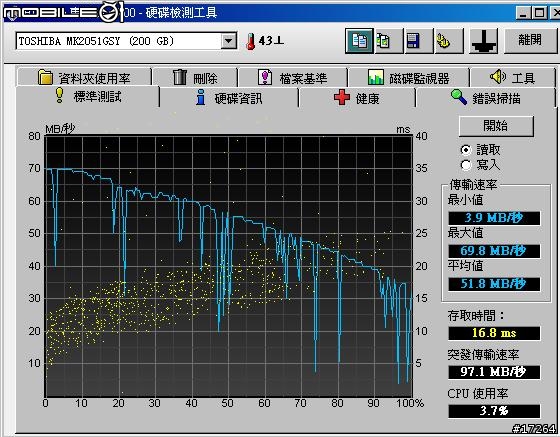The width and height of the screenshot is (560, 437).
Task: Click the 51.8 MB/秒 average value
Action: (x=494, y=284)
